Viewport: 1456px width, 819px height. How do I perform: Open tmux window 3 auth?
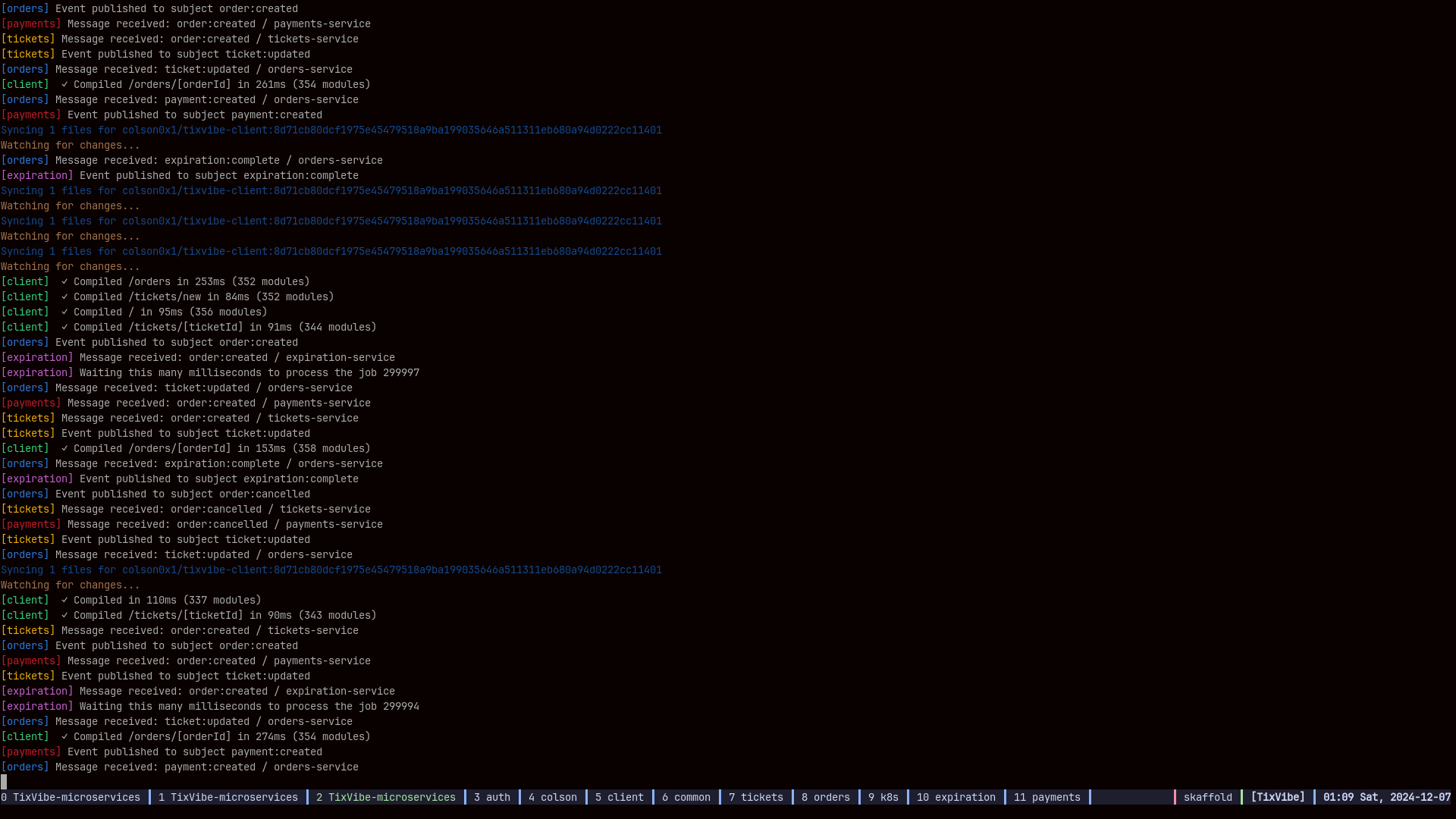[x=492, y=797]
